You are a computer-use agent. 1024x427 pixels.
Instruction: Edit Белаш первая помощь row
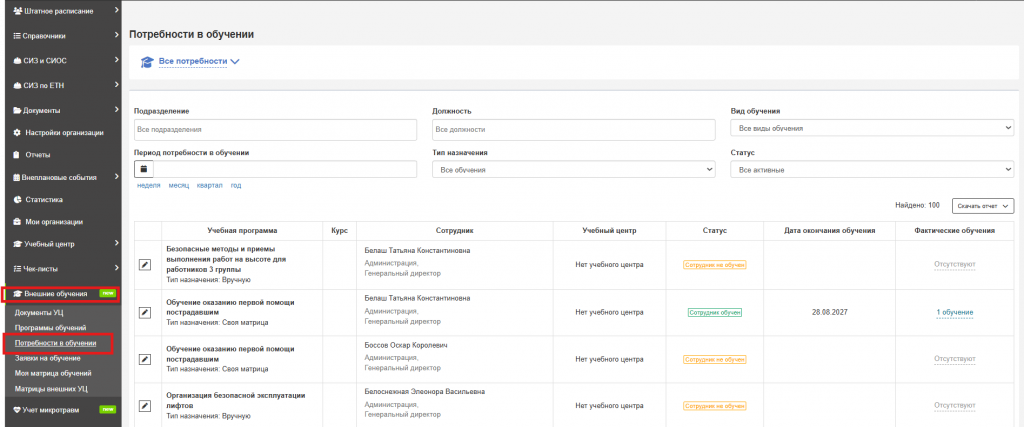145,313
